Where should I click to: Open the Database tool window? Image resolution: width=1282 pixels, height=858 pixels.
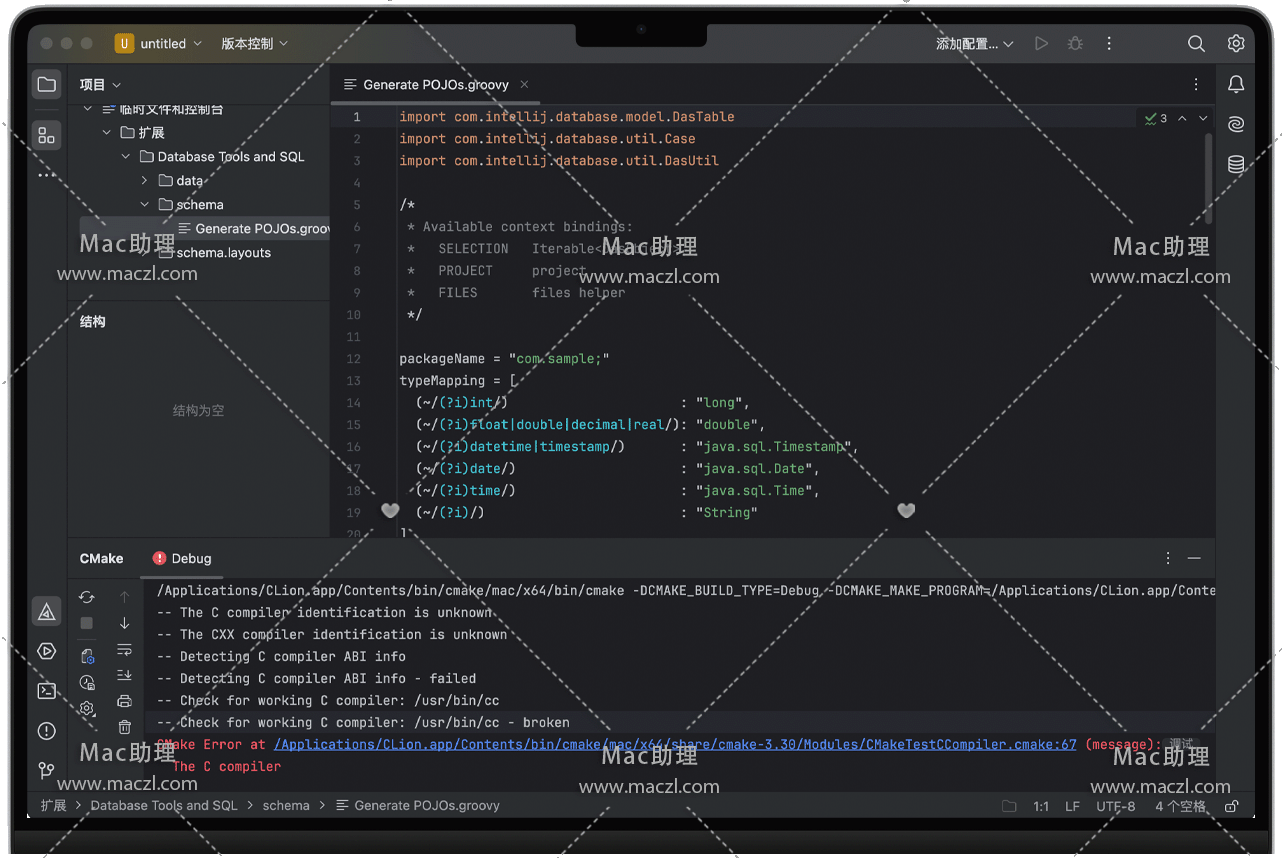[x=1236, y=165]
